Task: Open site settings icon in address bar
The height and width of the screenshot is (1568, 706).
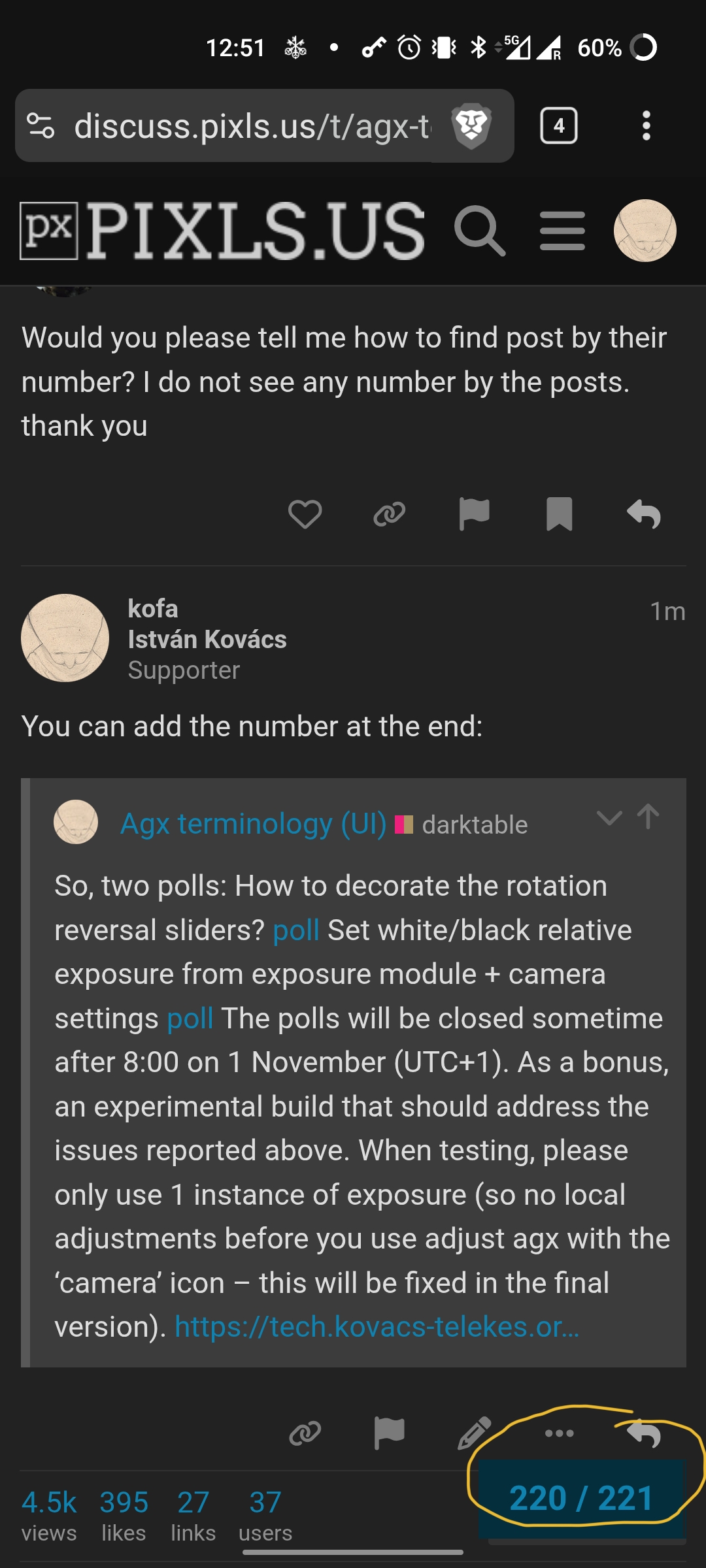Action: [41, 125]
